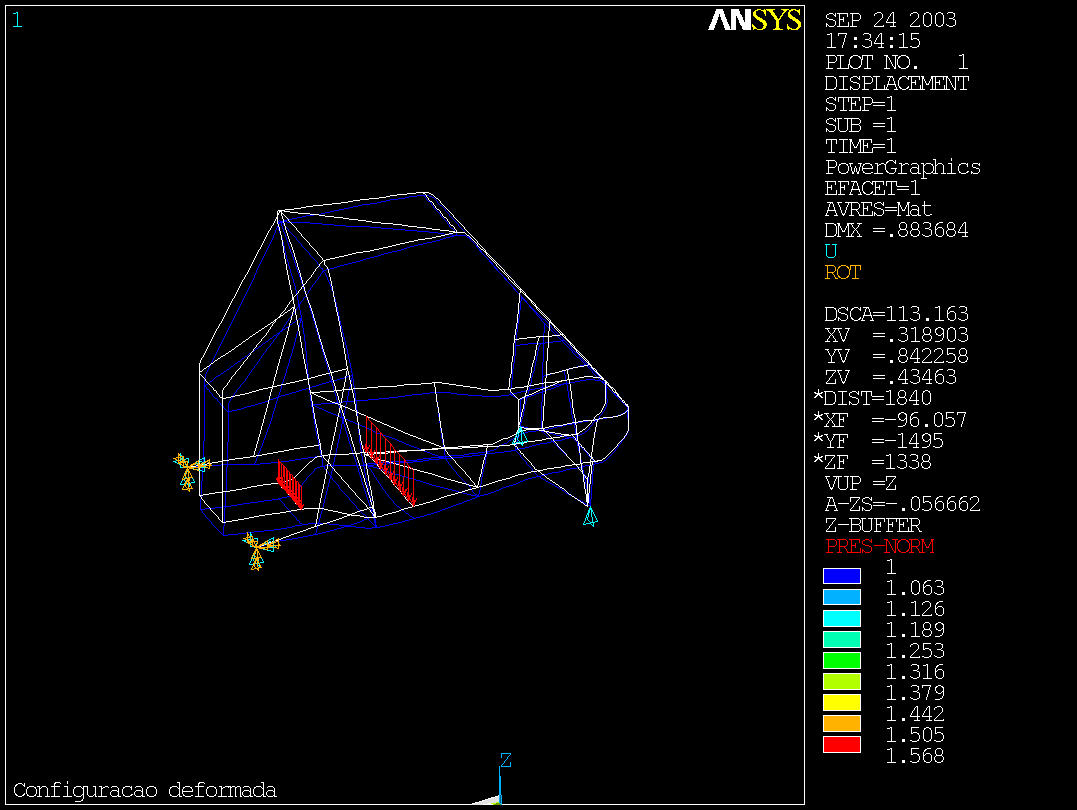This screenshot has width=1077, height=810.
Task: Pick the green legend color swatch
Action: click(x=841, y=660)
